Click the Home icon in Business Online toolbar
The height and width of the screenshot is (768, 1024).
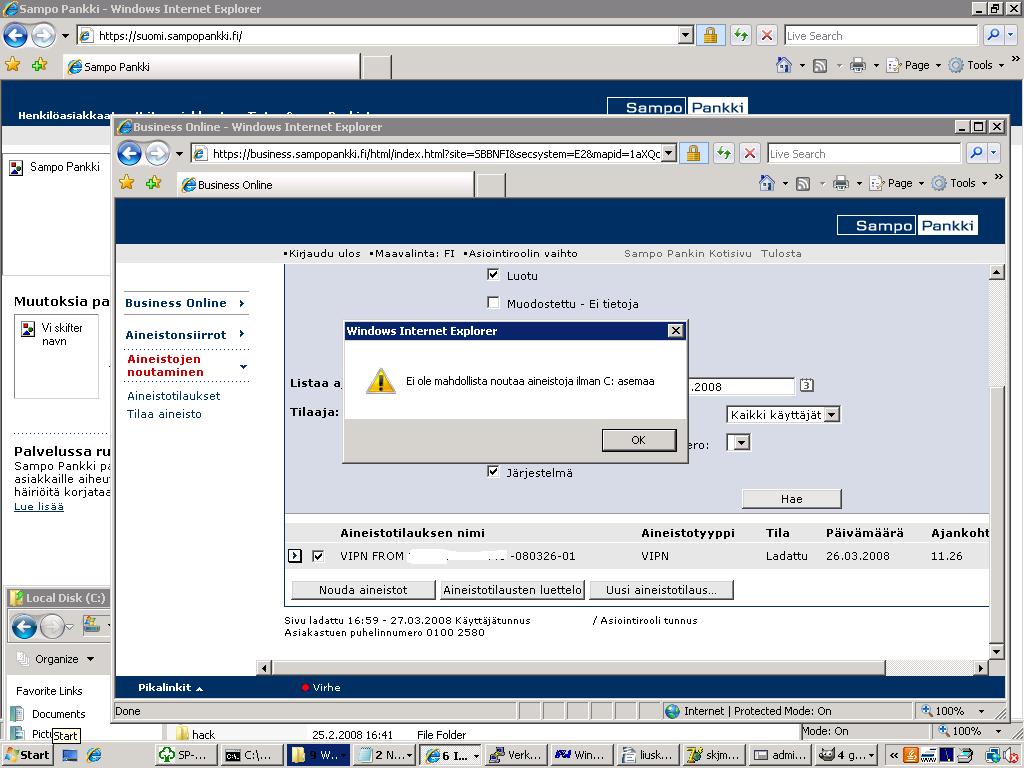coord(767,183)
